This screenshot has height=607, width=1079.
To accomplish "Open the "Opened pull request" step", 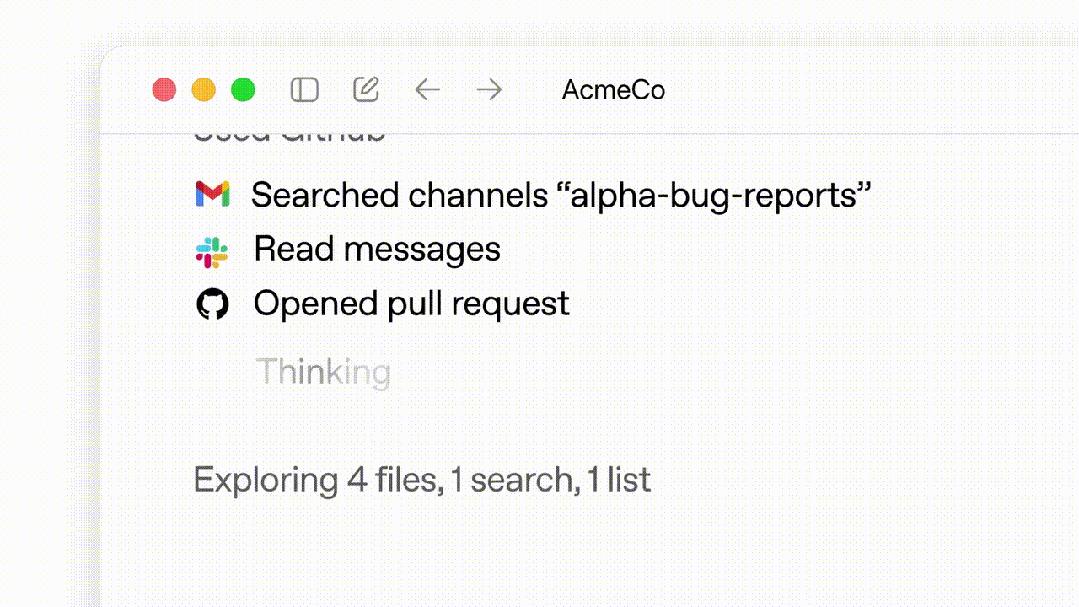I will pyautogui.click(x=411, y=303).
